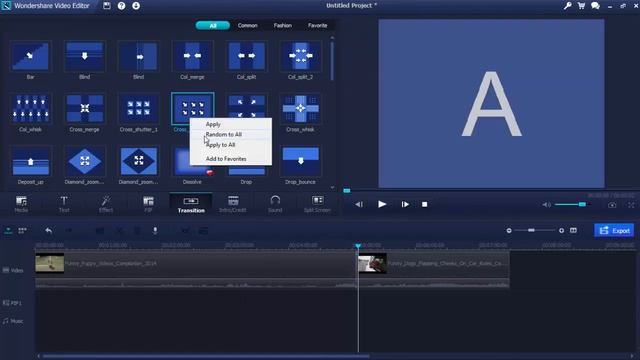Select the Bar transition thumbnail
640x360 pixels.
(x=31, y=56)
